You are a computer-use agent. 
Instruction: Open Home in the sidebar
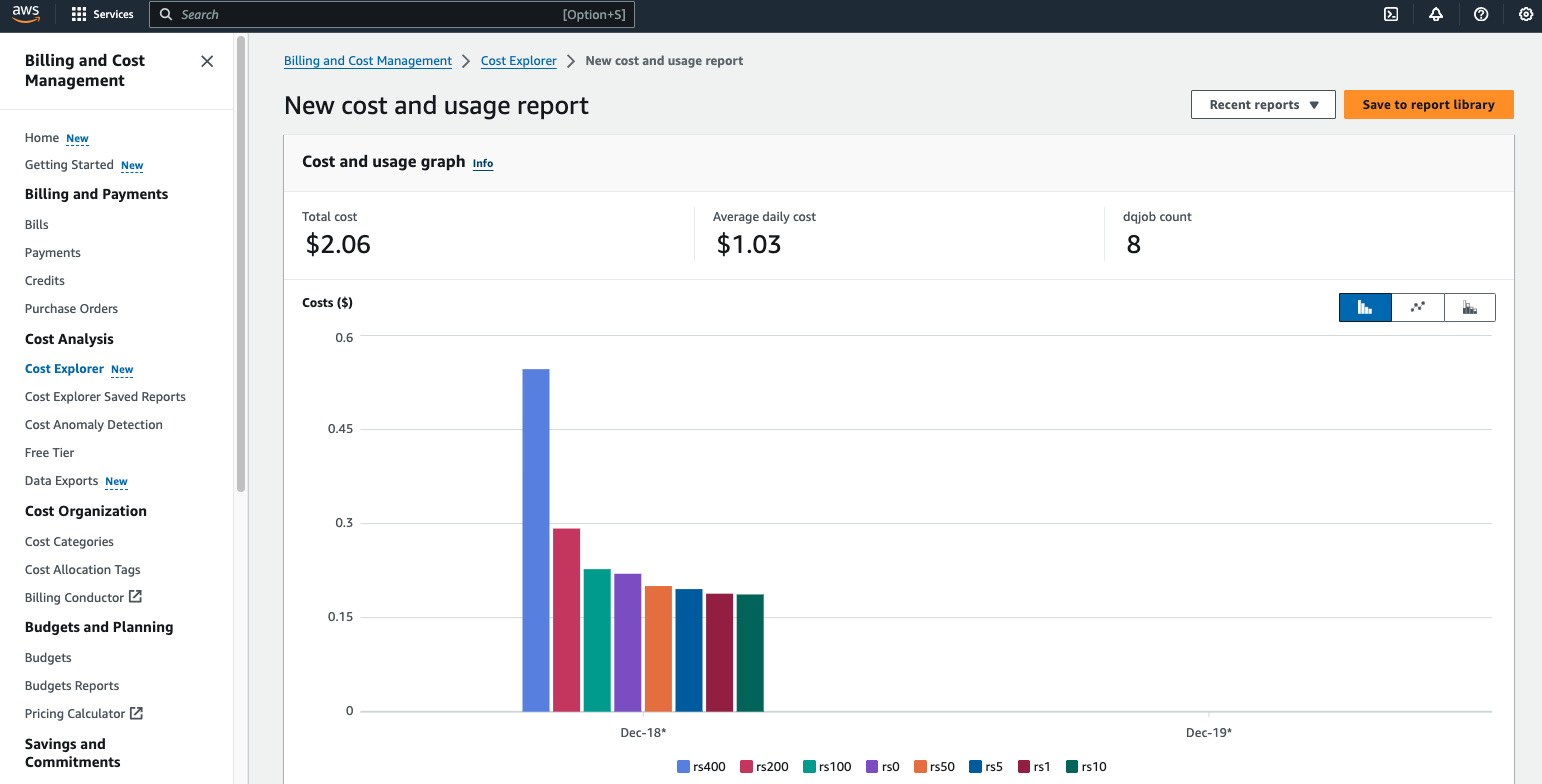click(42, 138)
